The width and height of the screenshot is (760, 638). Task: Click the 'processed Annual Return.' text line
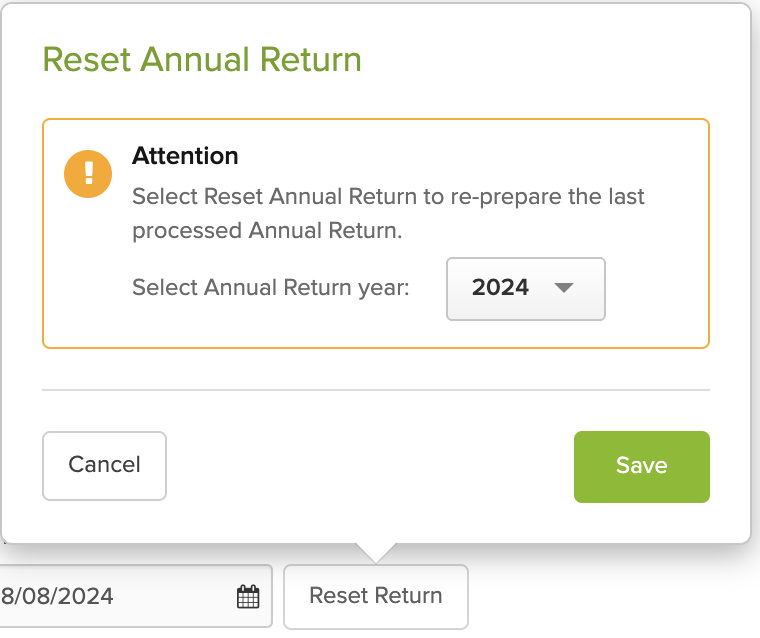click(266, 230)
